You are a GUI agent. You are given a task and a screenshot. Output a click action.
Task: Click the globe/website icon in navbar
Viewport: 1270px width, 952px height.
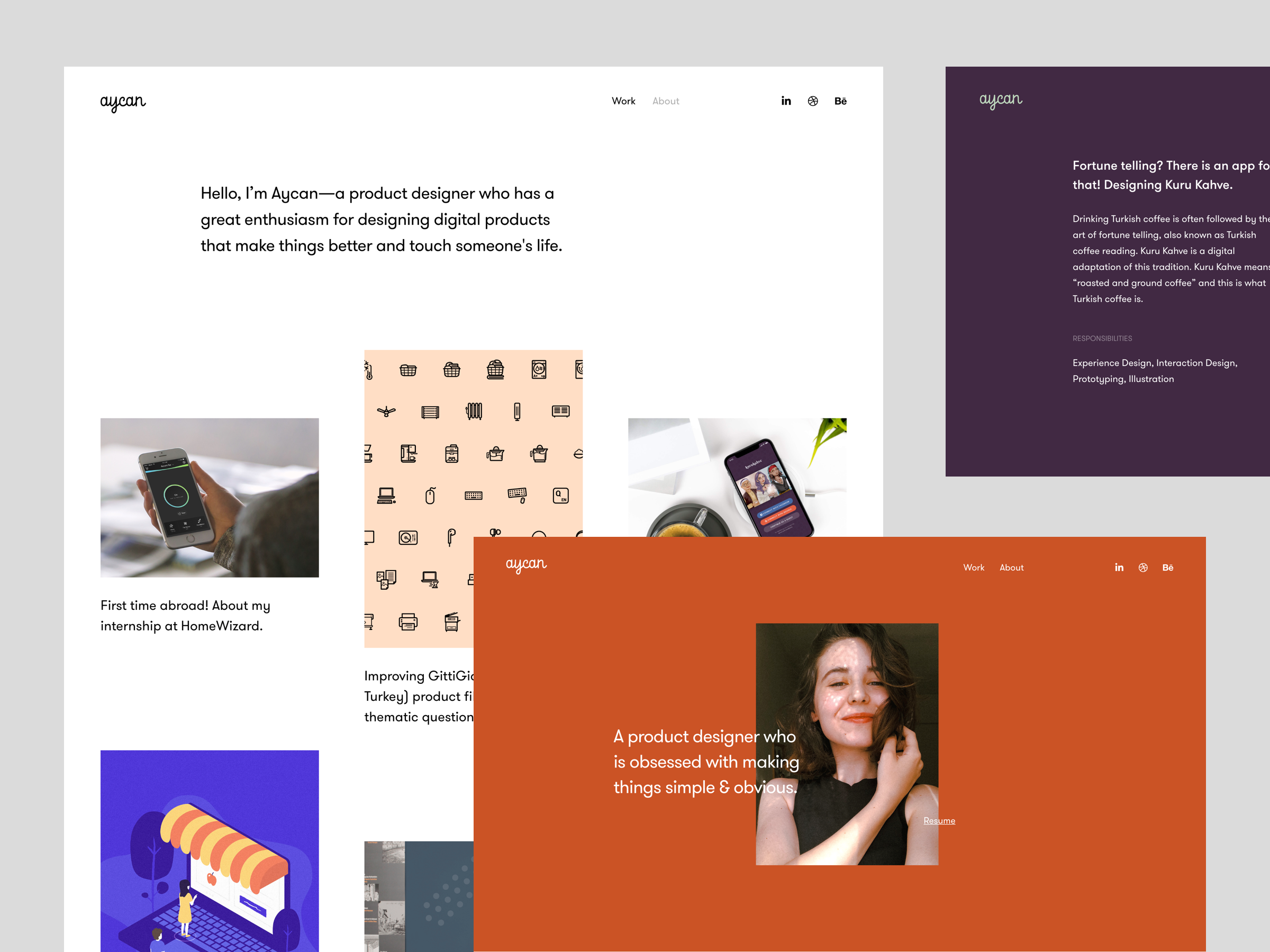click(813, 100)
